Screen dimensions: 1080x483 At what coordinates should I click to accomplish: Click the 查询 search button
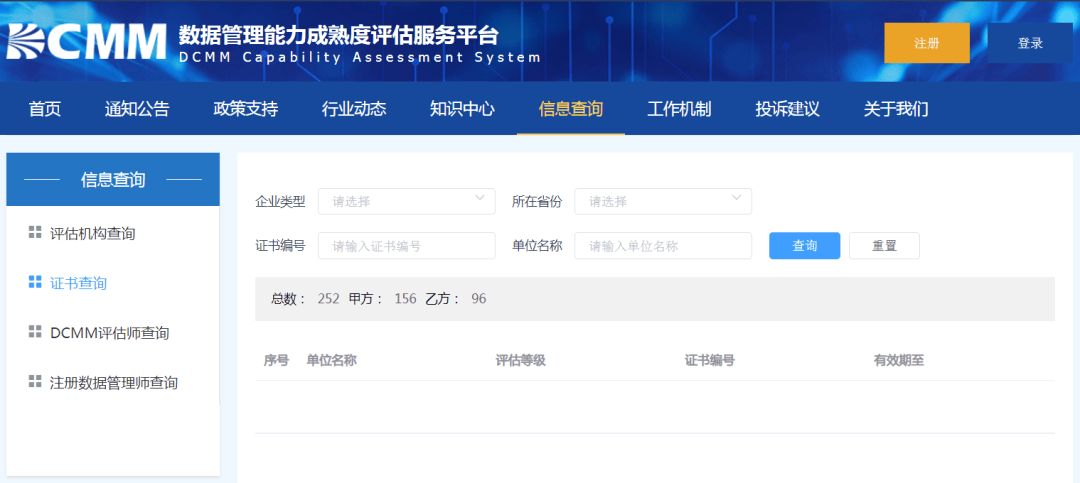[804, 246]
